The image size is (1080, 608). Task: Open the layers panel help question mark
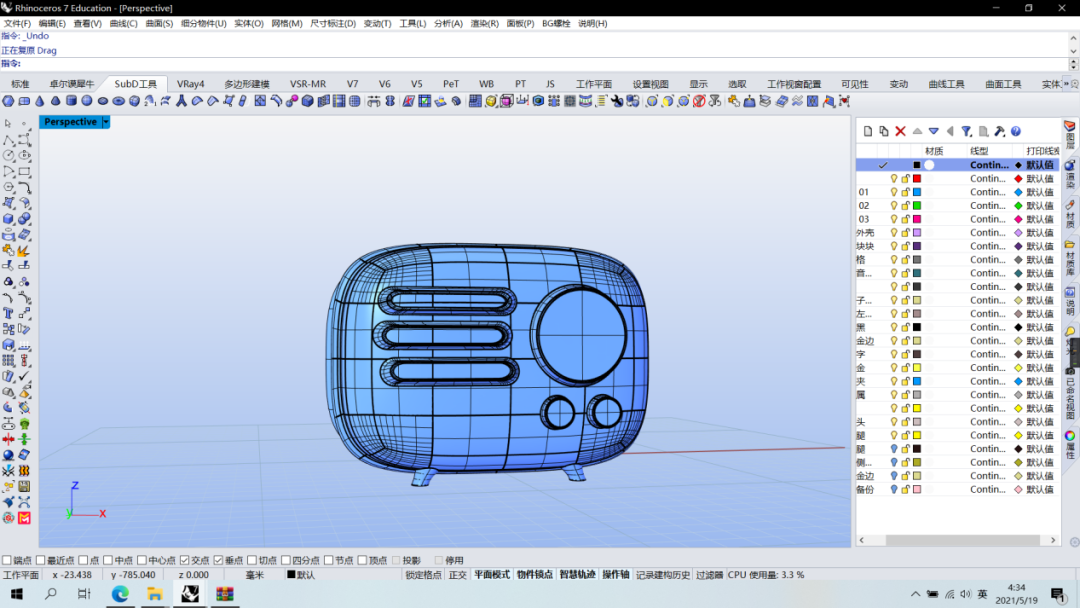(x=1016, y=131)
